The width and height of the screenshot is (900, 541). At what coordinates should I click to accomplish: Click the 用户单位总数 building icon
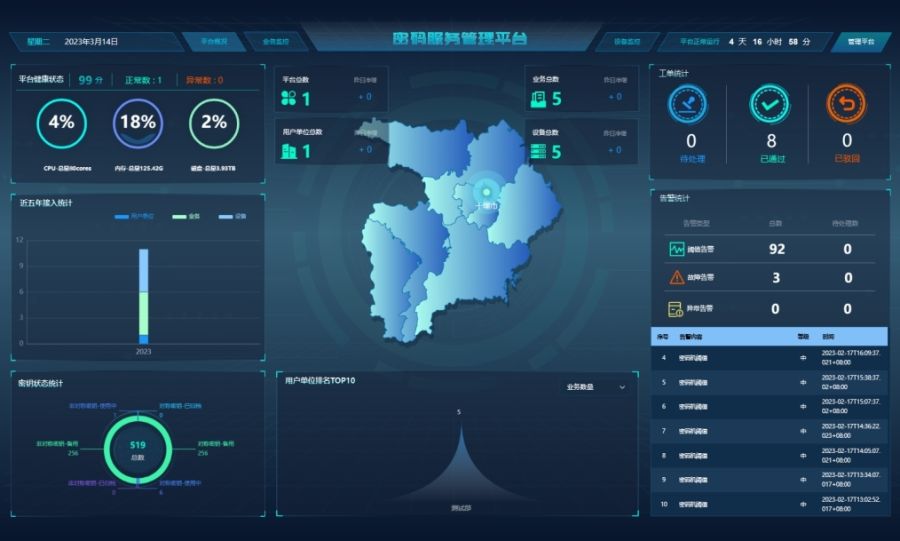(x=289, y=151)
